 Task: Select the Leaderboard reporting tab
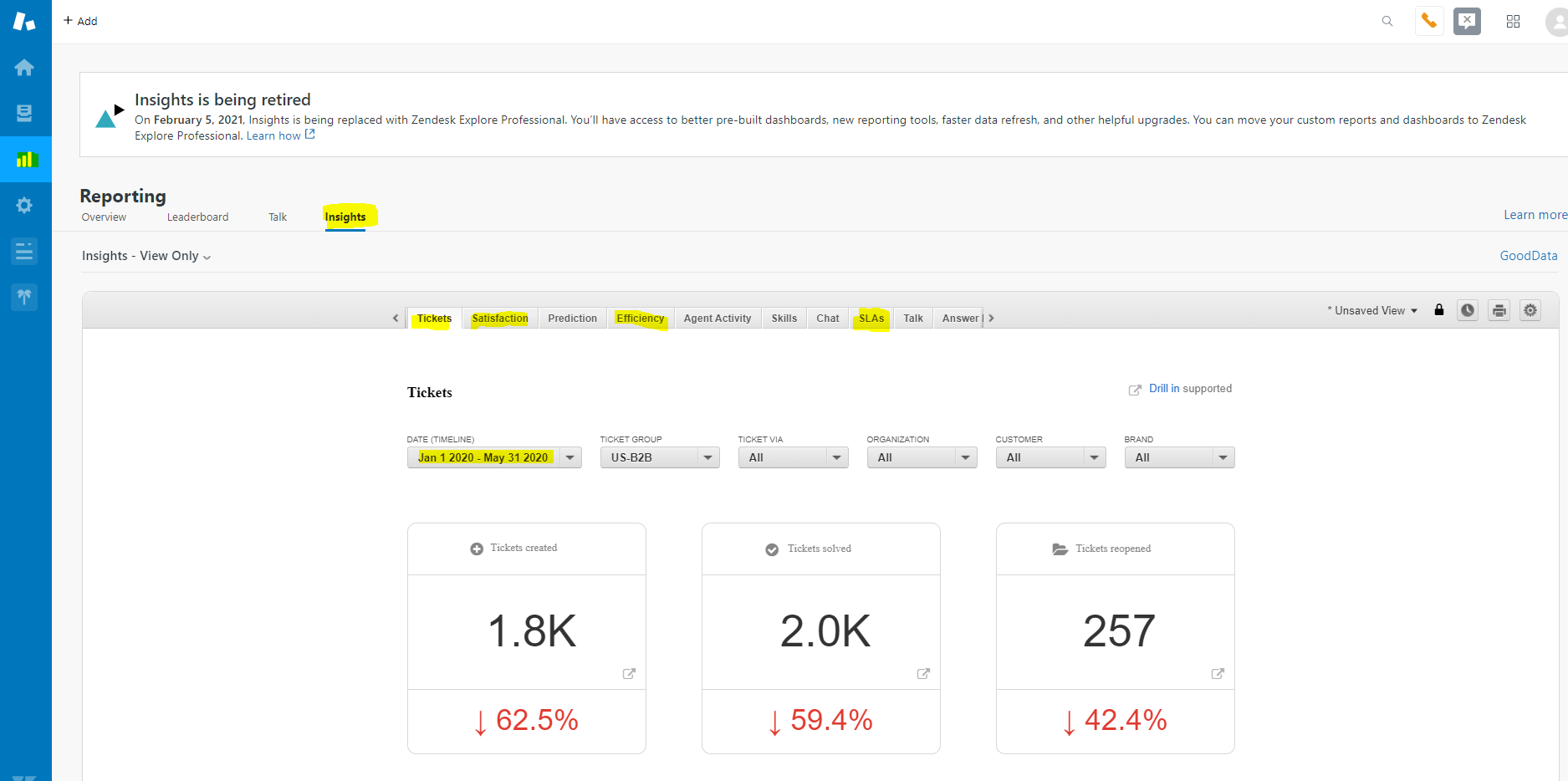[197, 217]
